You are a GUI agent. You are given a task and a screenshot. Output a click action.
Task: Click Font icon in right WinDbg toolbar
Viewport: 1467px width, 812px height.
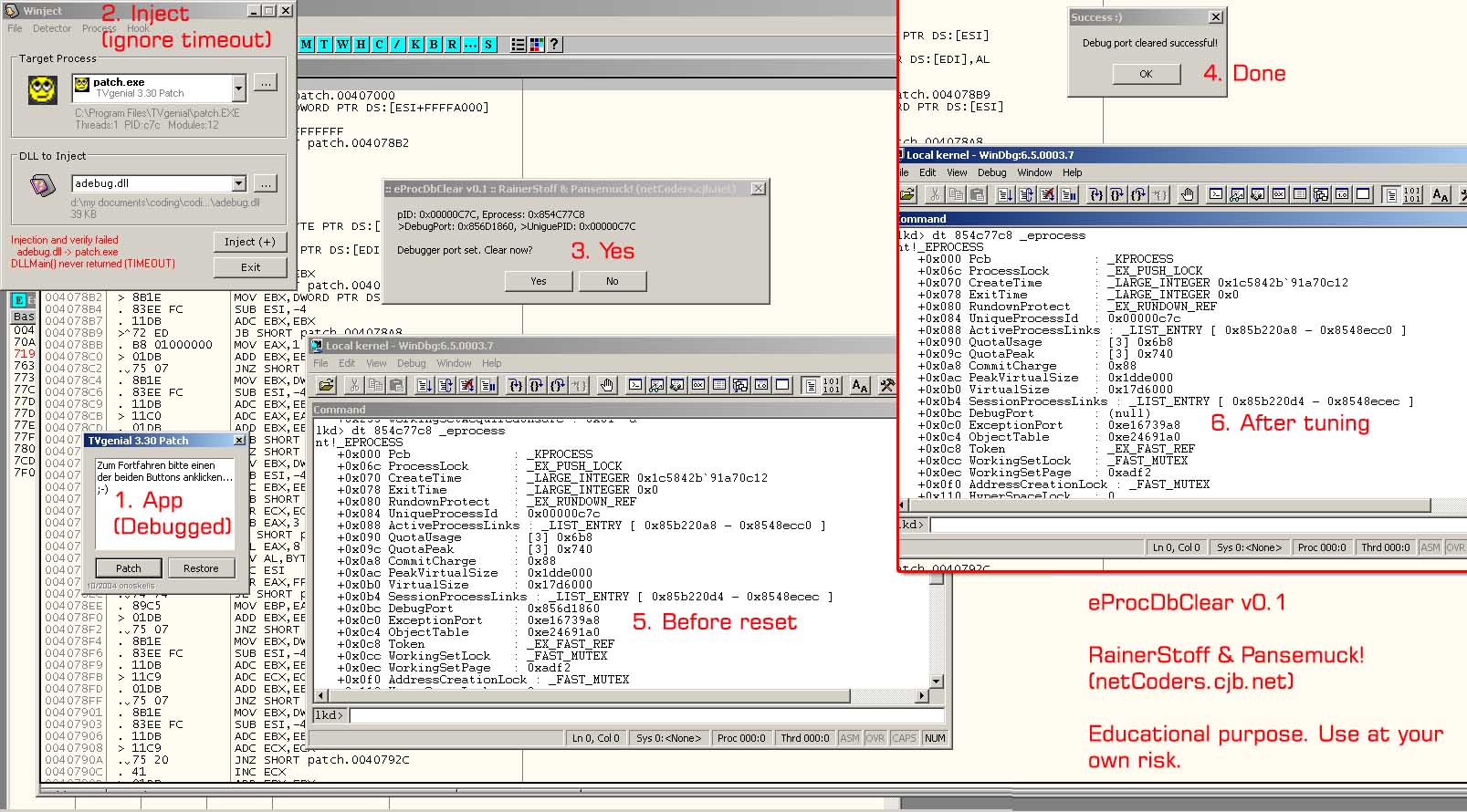click(x=1440, y=194)
